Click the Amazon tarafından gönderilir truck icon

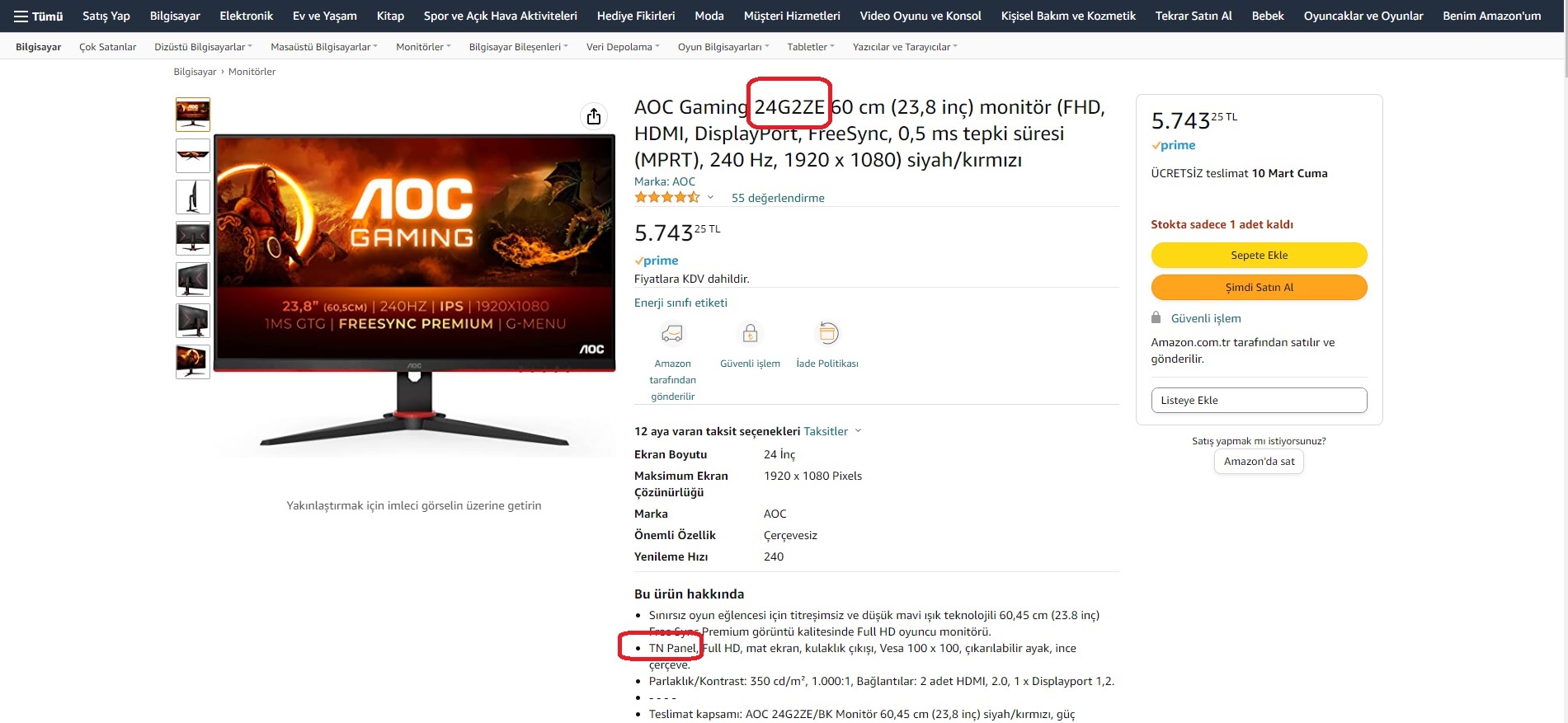(672, 333)
